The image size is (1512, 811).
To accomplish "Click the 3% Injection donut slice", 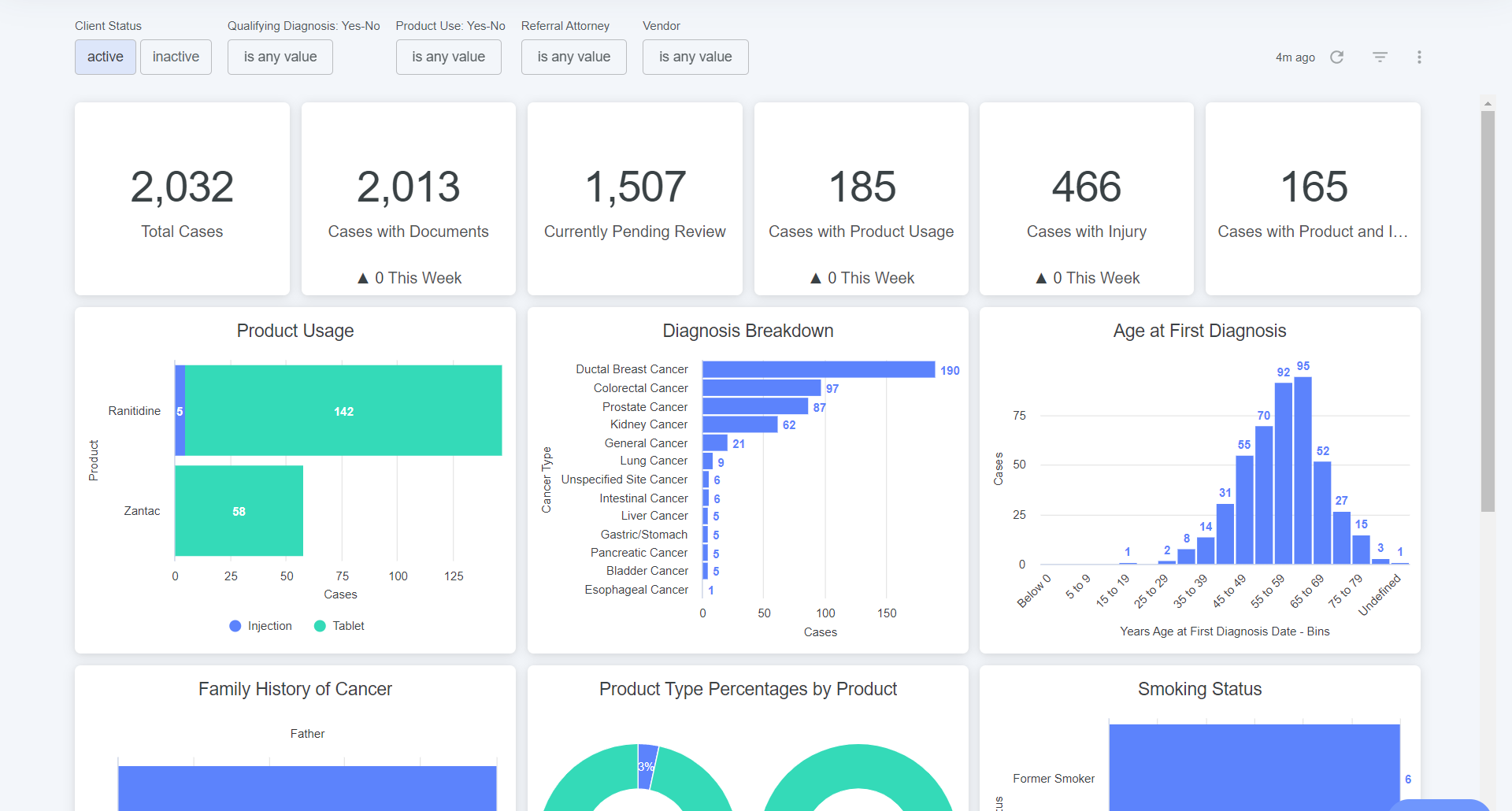I will 647,765.
